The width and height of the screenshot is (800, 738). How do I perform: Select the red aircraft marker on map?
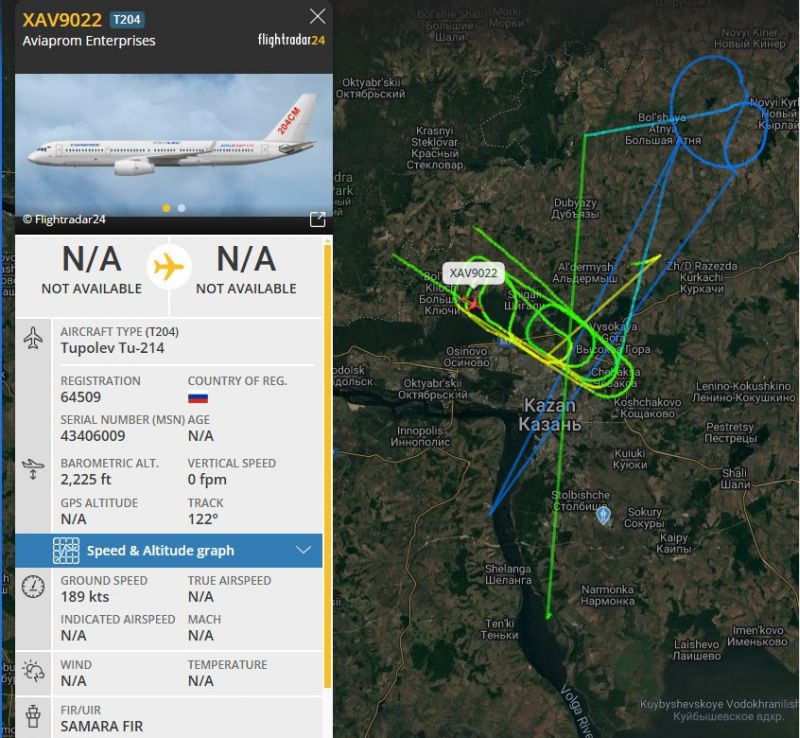coord(474,304)
